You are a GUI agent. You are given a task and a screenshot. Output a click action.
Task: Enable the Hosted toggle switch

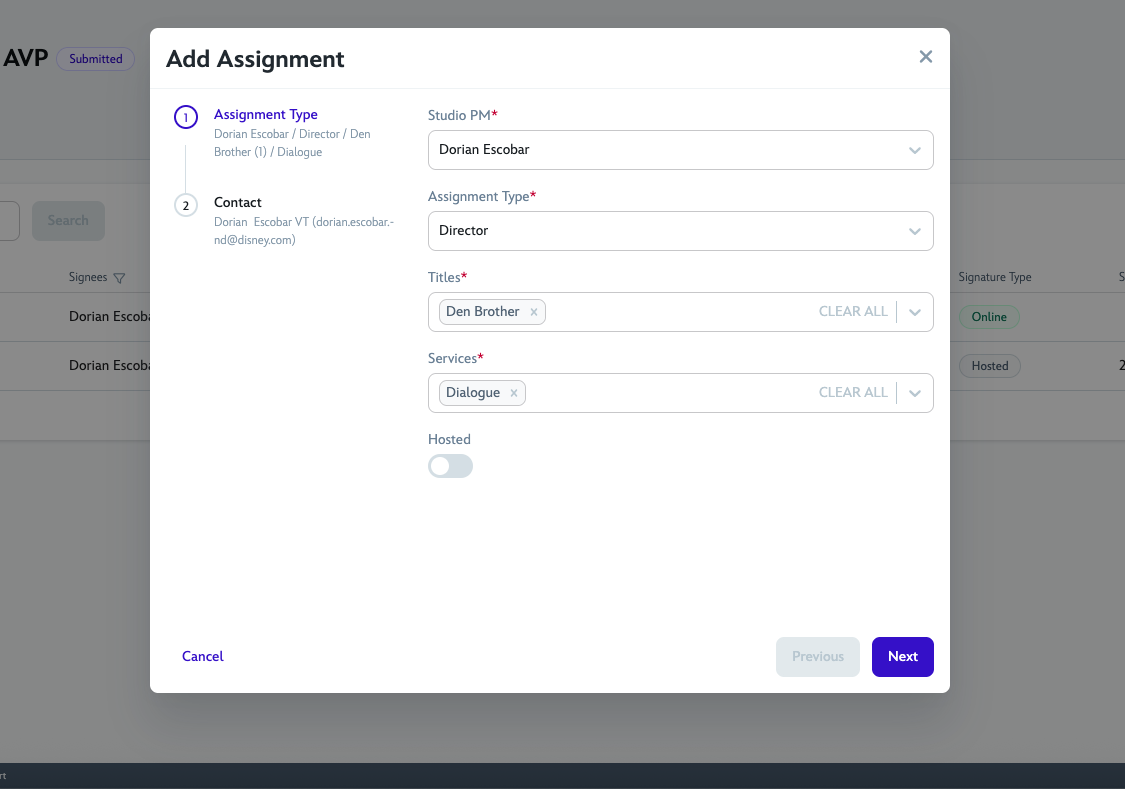(x=450, y=466)
